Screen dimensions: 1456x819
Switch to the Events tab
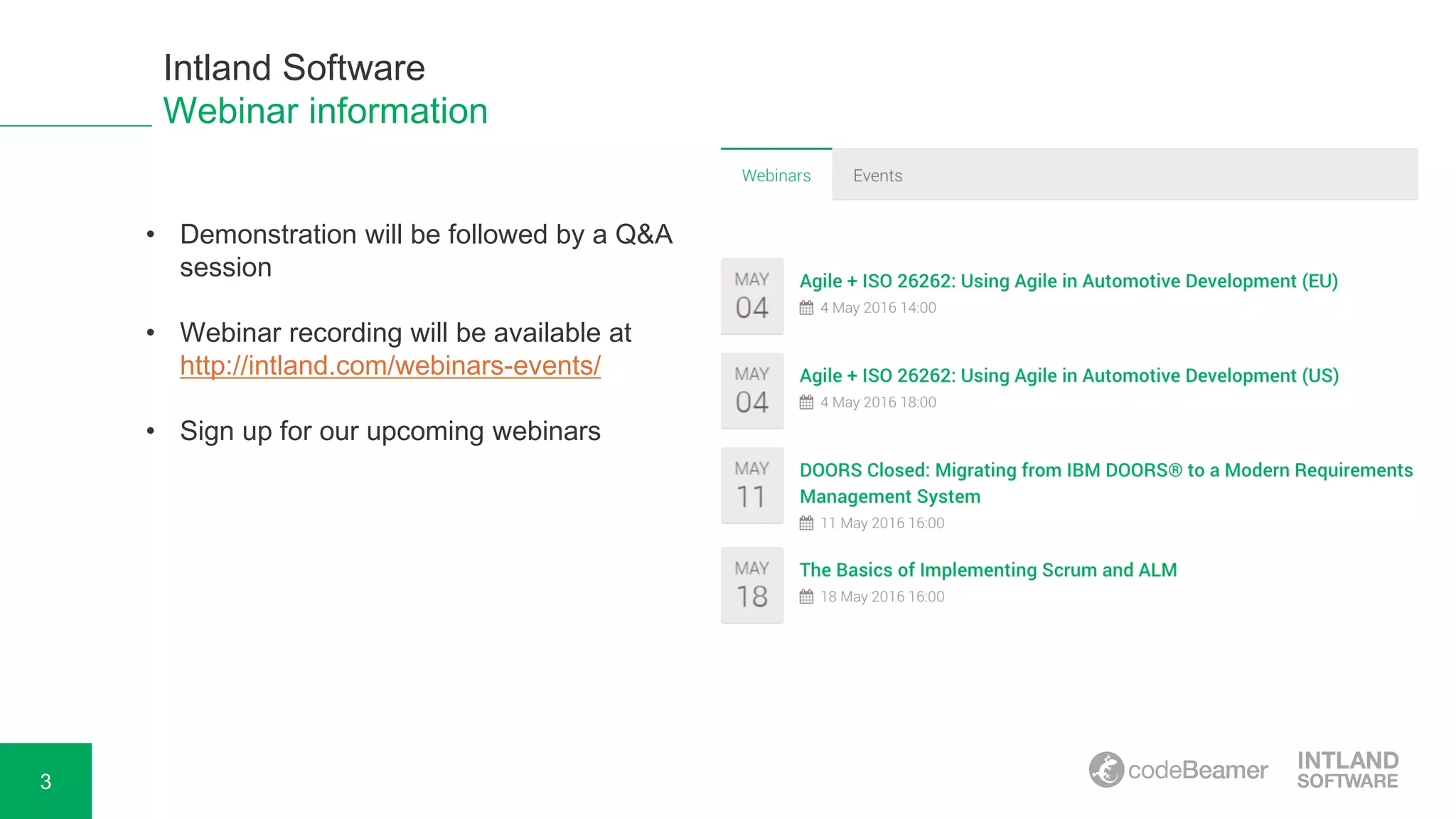(x=877, y=176)
